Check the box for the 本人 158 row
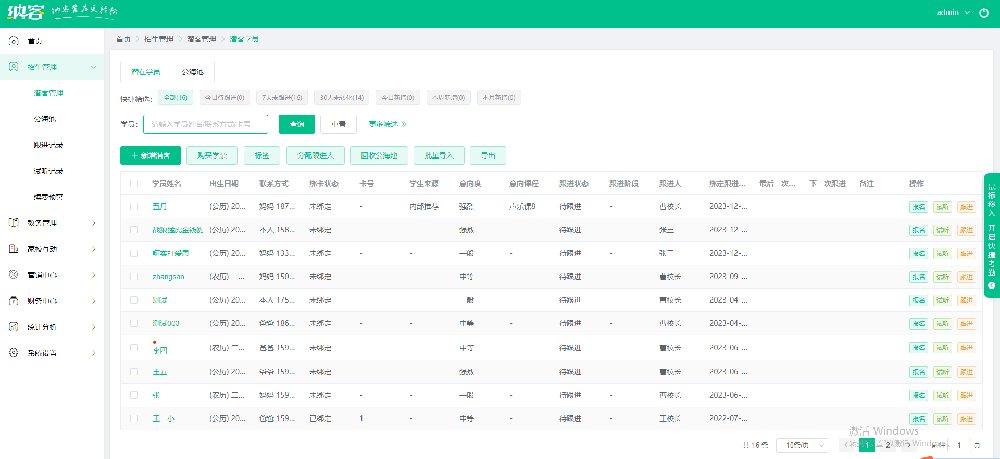Screen dimensions: 1000x459 pos(134,230)
